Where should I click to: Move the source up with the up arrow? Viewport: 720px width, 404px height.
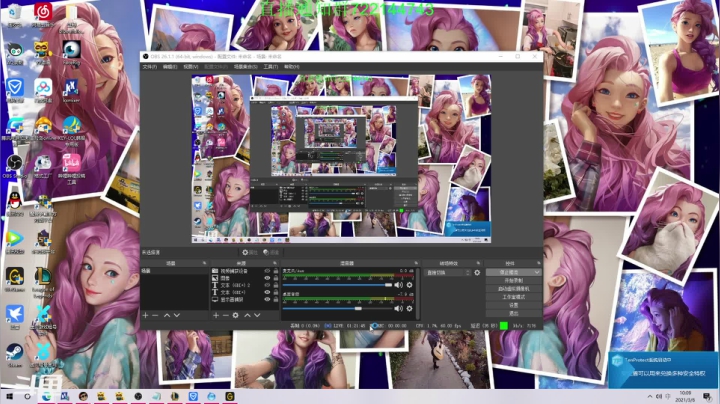[247, 315]
